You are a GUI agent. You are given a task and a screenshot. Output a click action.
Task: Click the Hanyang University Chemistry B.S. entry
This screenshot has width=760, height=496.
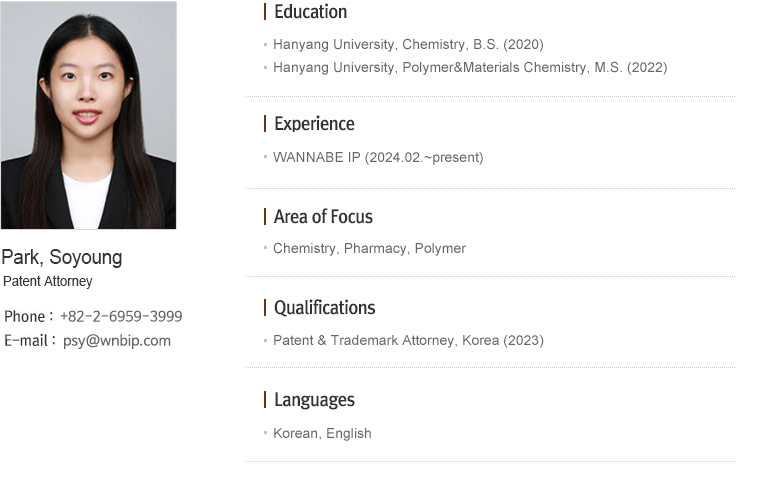pos(408,45)
